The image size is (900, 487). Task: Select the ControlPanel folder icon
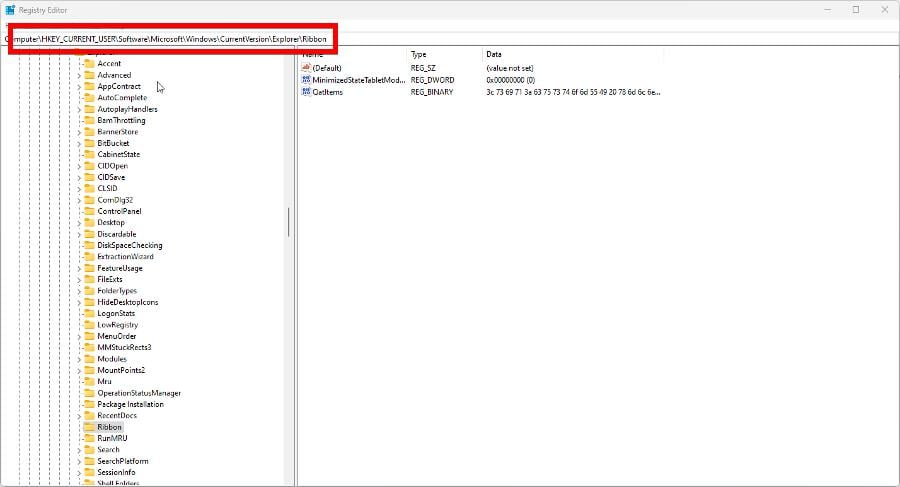click(89, 211)
